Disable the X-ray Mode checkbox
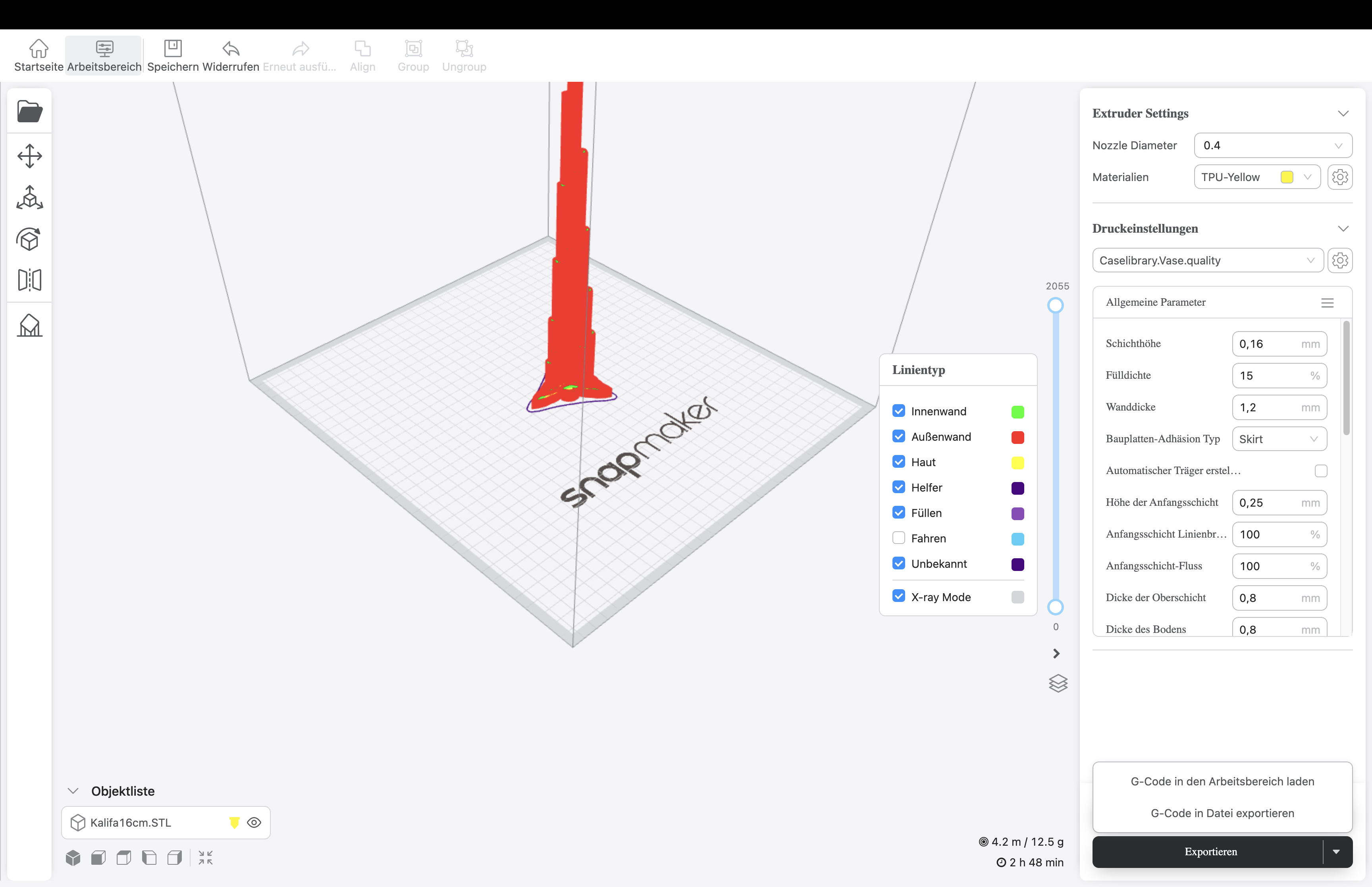 898,596
